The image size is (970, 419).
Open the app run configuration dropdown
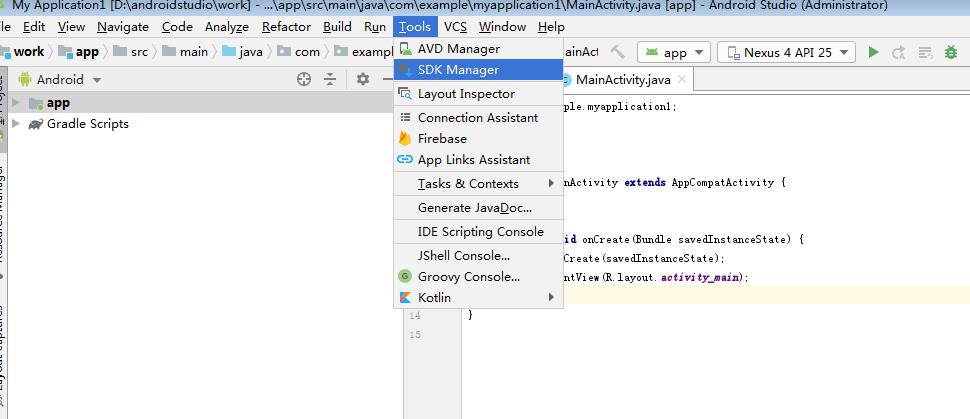(x=674, y=53)
